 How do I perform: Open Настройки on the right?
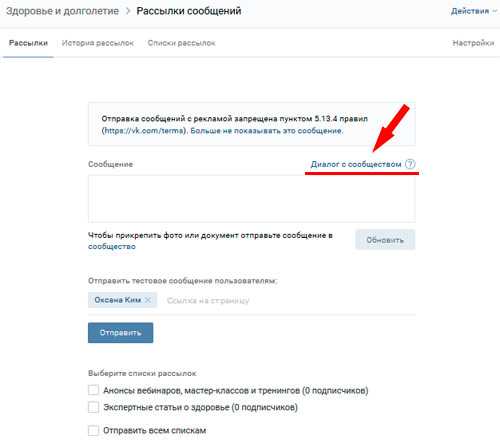(x=473, y=43)
